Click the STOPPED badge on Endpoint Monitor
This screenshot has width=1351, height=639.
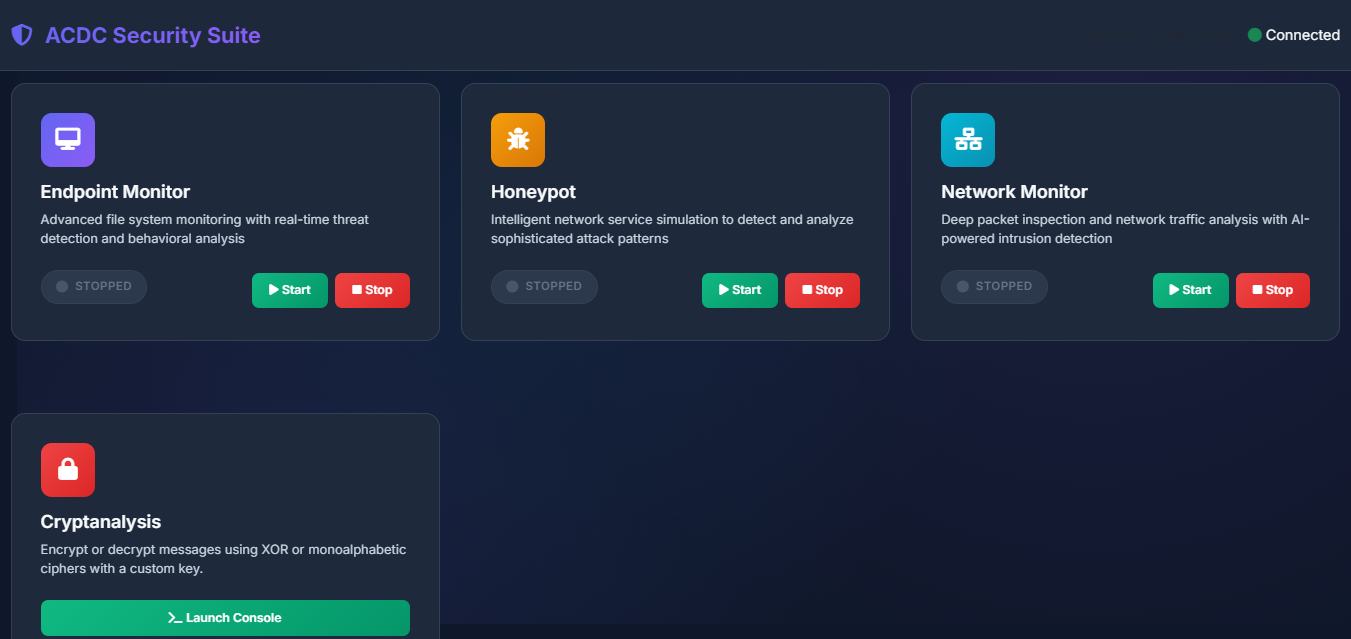93,286
